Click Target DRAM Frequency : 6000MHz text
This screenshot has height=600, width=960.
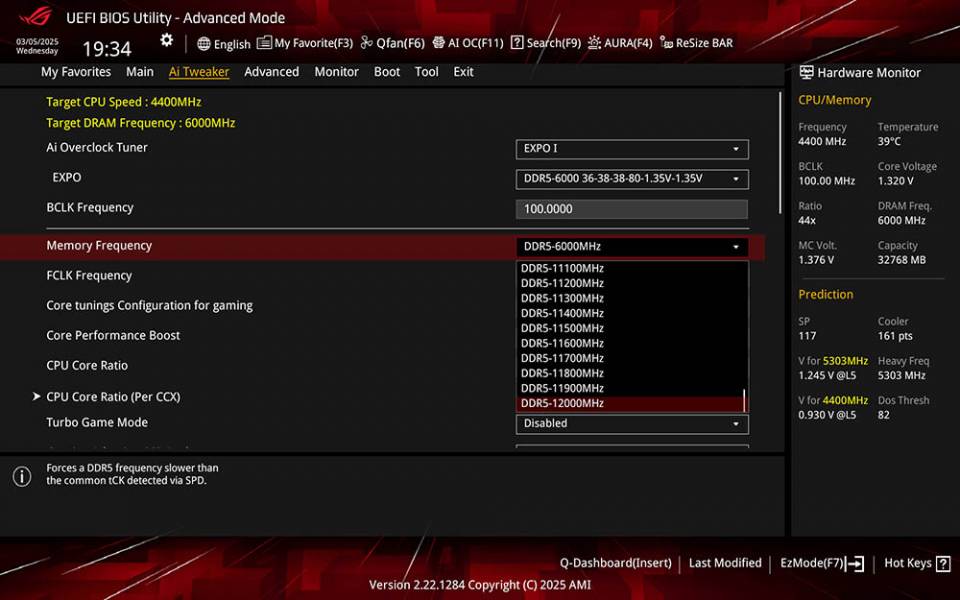click(x=141, y=123)
